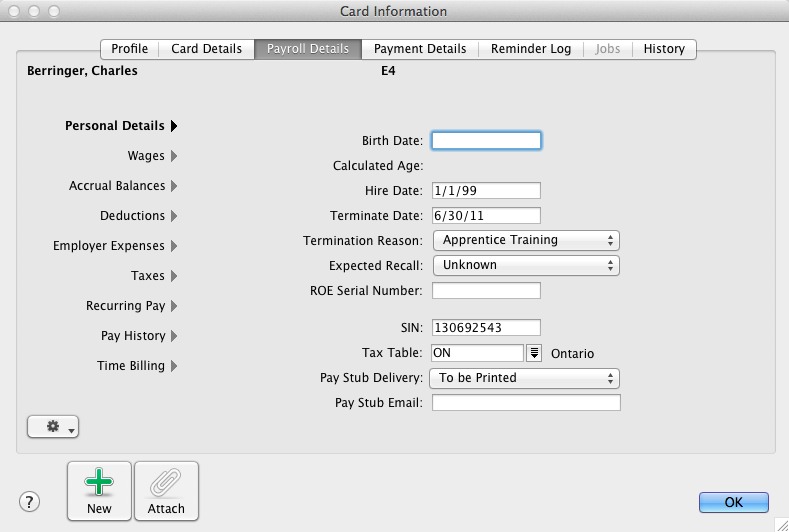Click the Pay Stub Email field
This screenshot has width=789, height=532.
click(x=526, y=403)
